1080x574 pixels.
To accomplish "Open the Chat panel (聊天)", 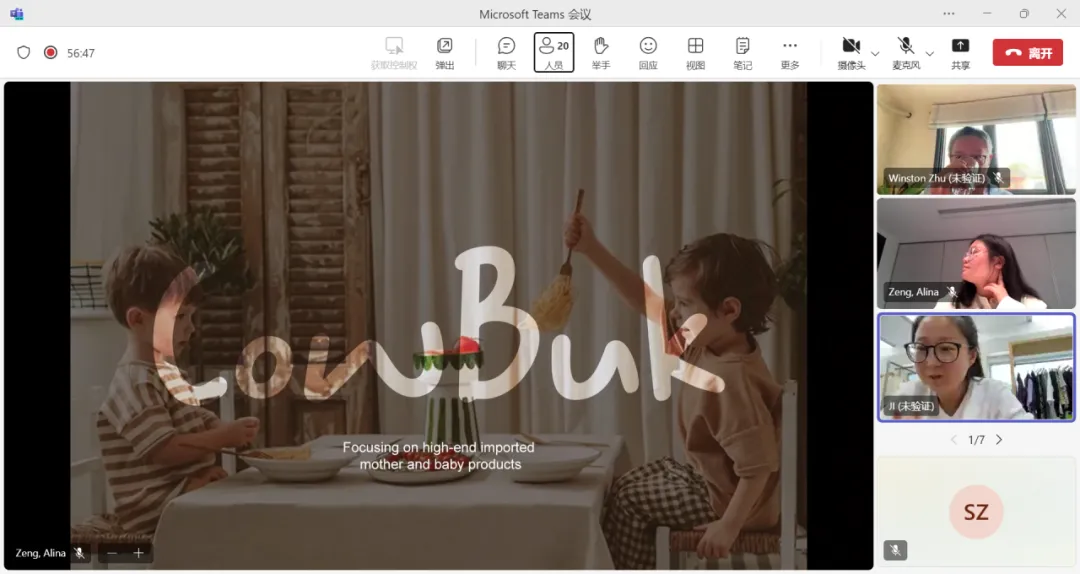I will coord(506,53).
